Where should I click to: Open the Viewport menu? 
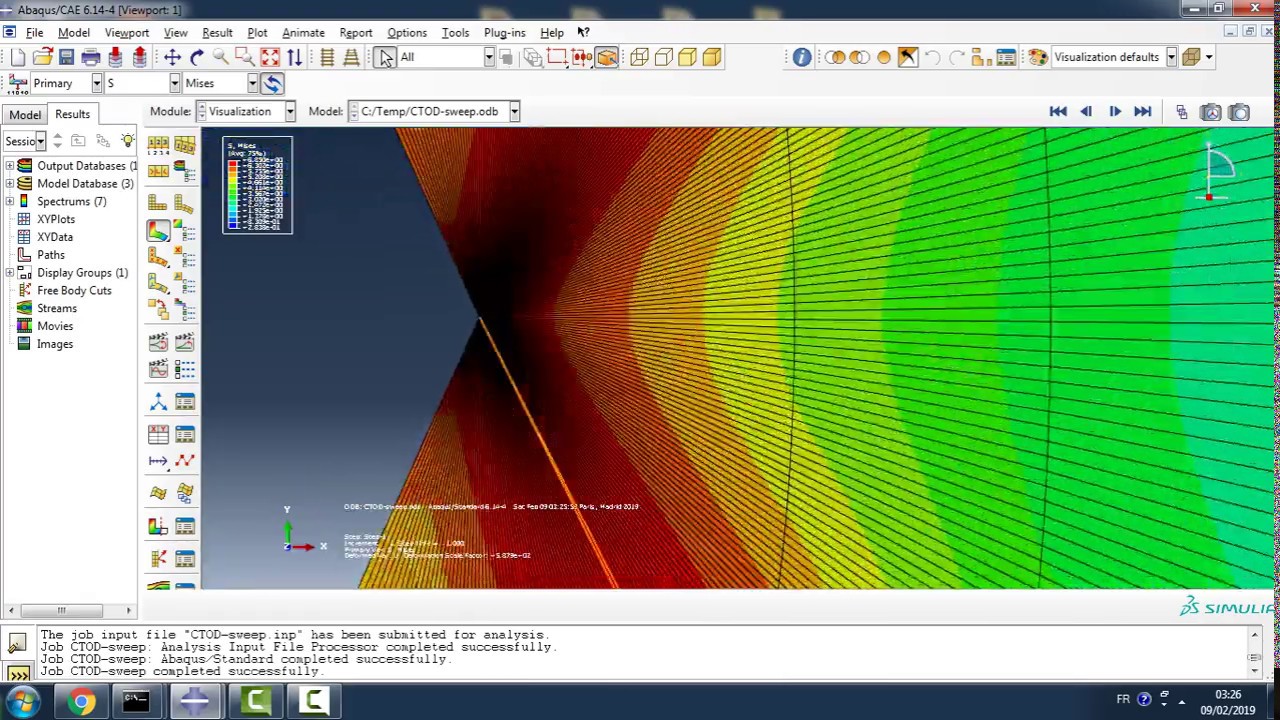(127, 32)
